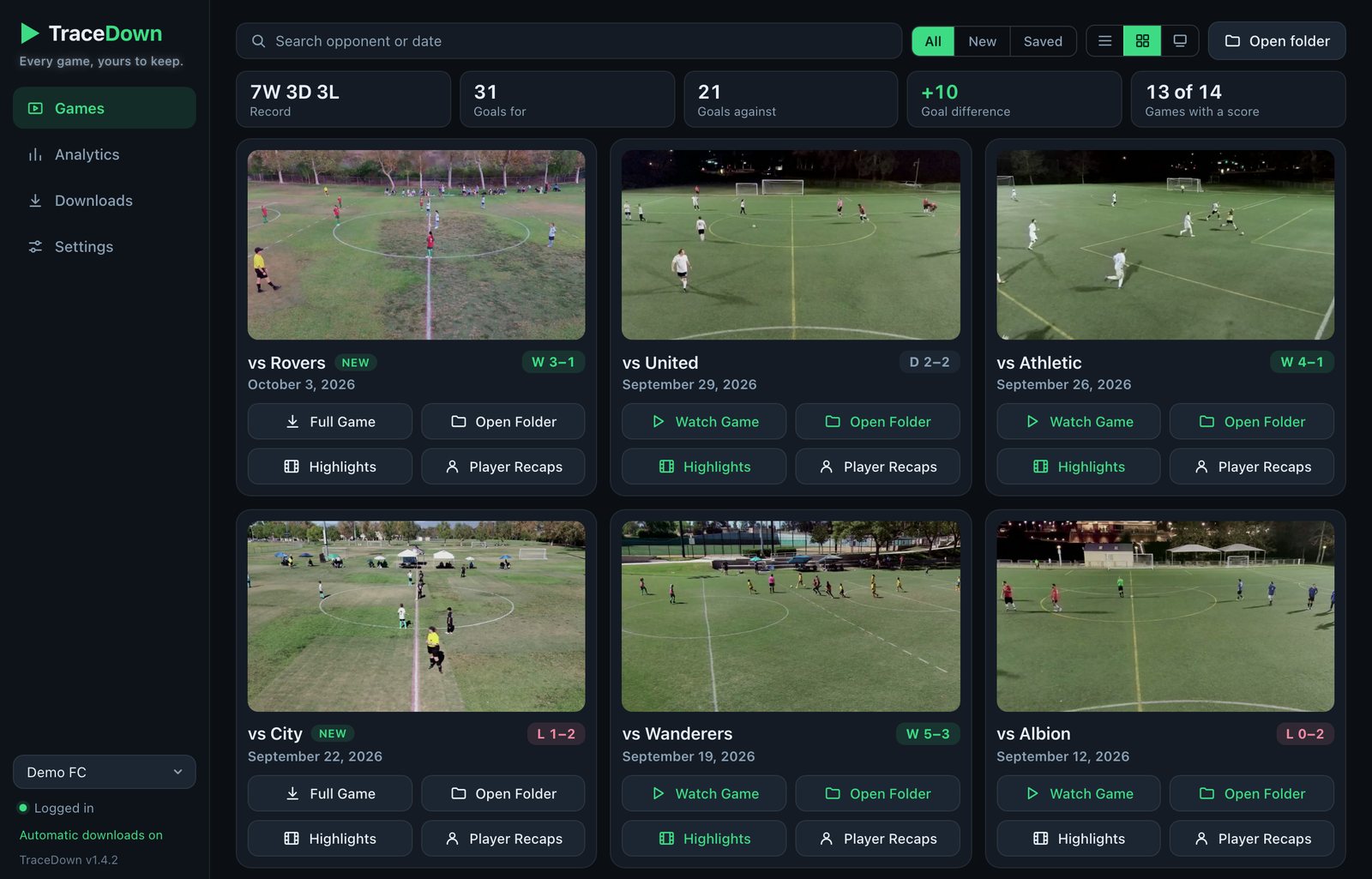The height and width of the screenshot is (879, 1372).
Task: Open Analytics from the sidebar
Action: [105, 154]
